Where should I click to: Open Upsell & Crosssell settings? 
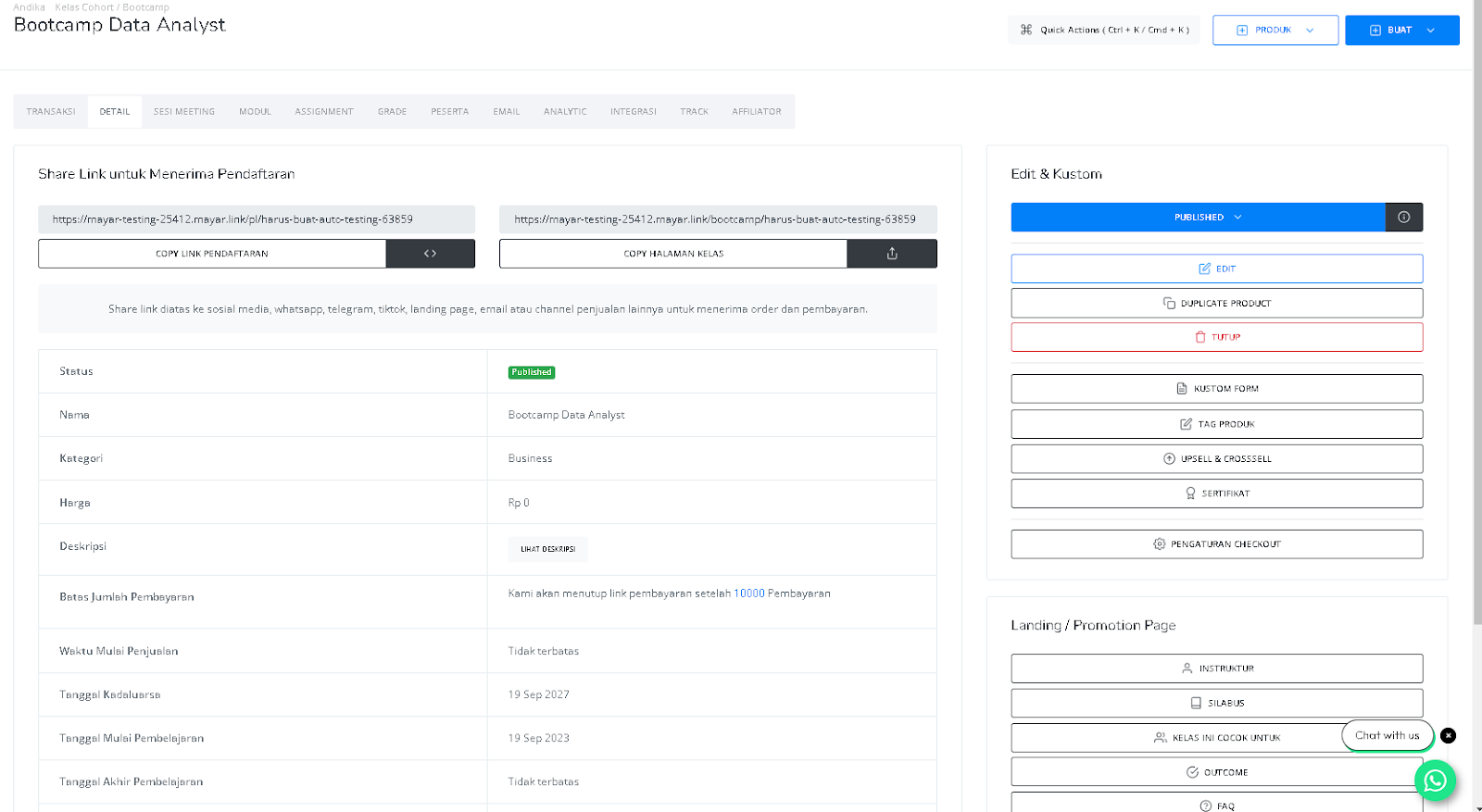pos(1217,458)
